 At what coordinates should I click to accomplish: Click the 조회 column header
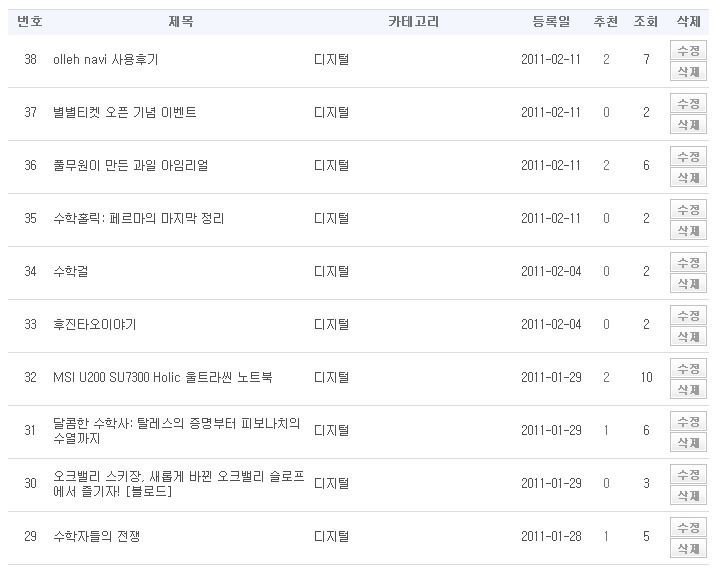tap(646, 21)
